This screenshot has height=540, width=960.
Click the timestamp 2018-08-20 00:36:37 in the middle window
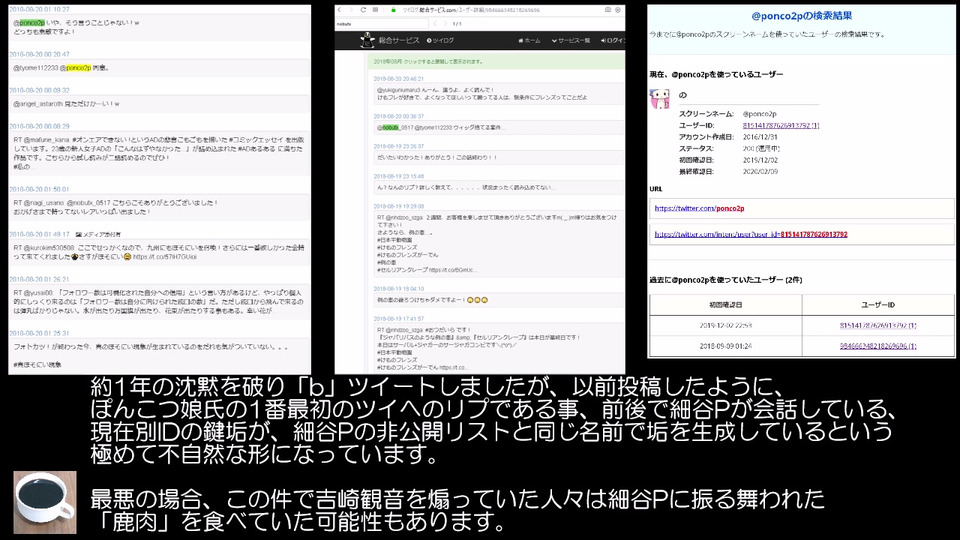tap(399, 116)
